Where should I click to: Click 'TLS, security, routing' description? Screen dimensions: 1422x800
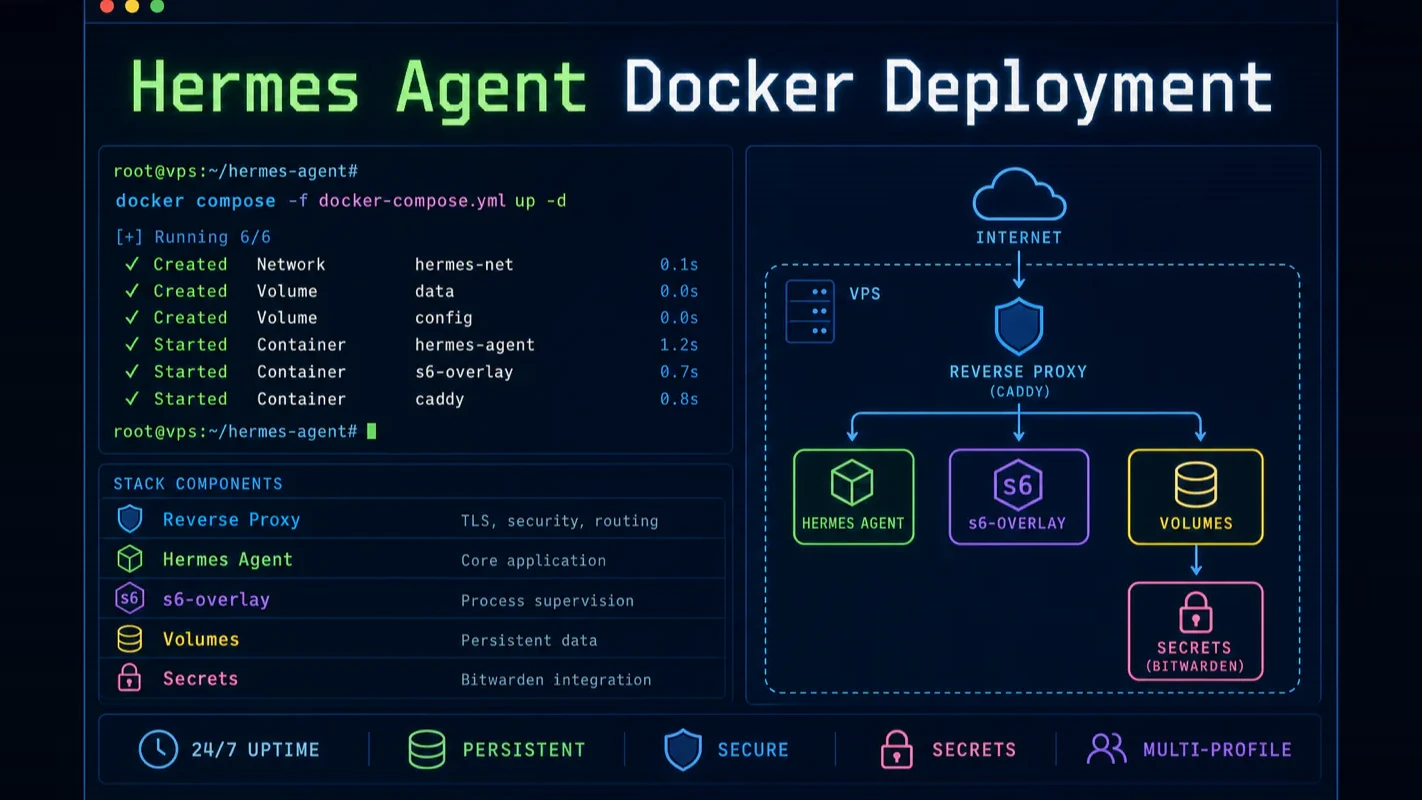pyautogui.click(x=559, y=521)
